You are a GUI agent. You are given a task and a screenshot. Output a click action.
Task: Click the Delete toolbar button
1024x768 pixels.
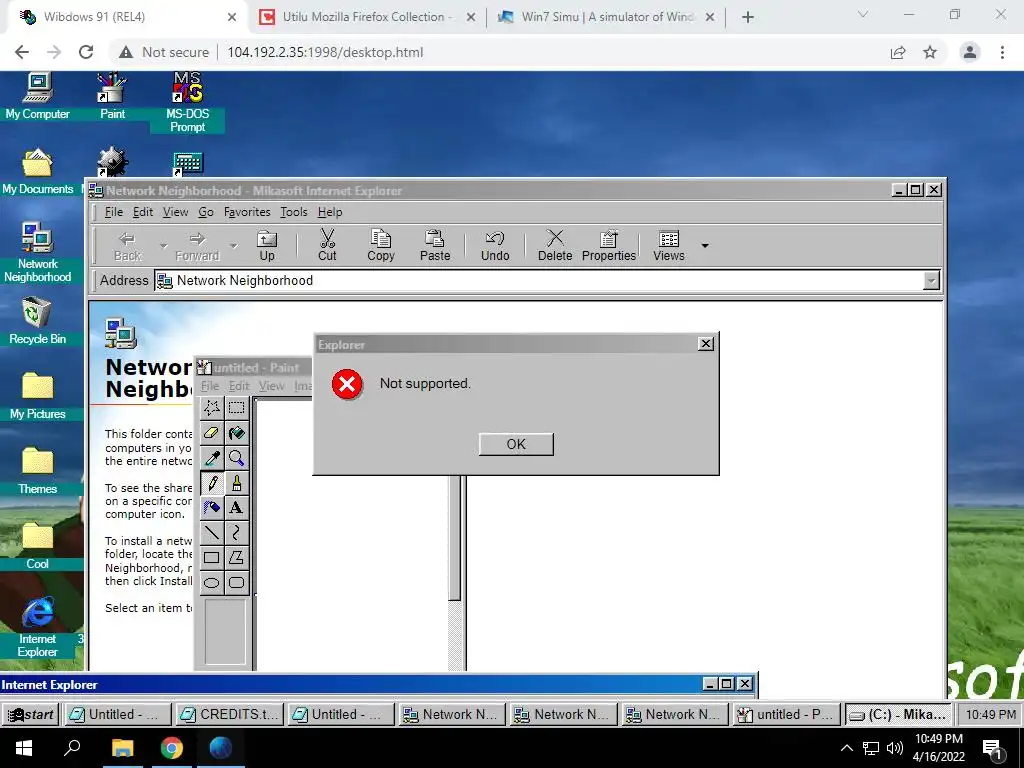555,246
